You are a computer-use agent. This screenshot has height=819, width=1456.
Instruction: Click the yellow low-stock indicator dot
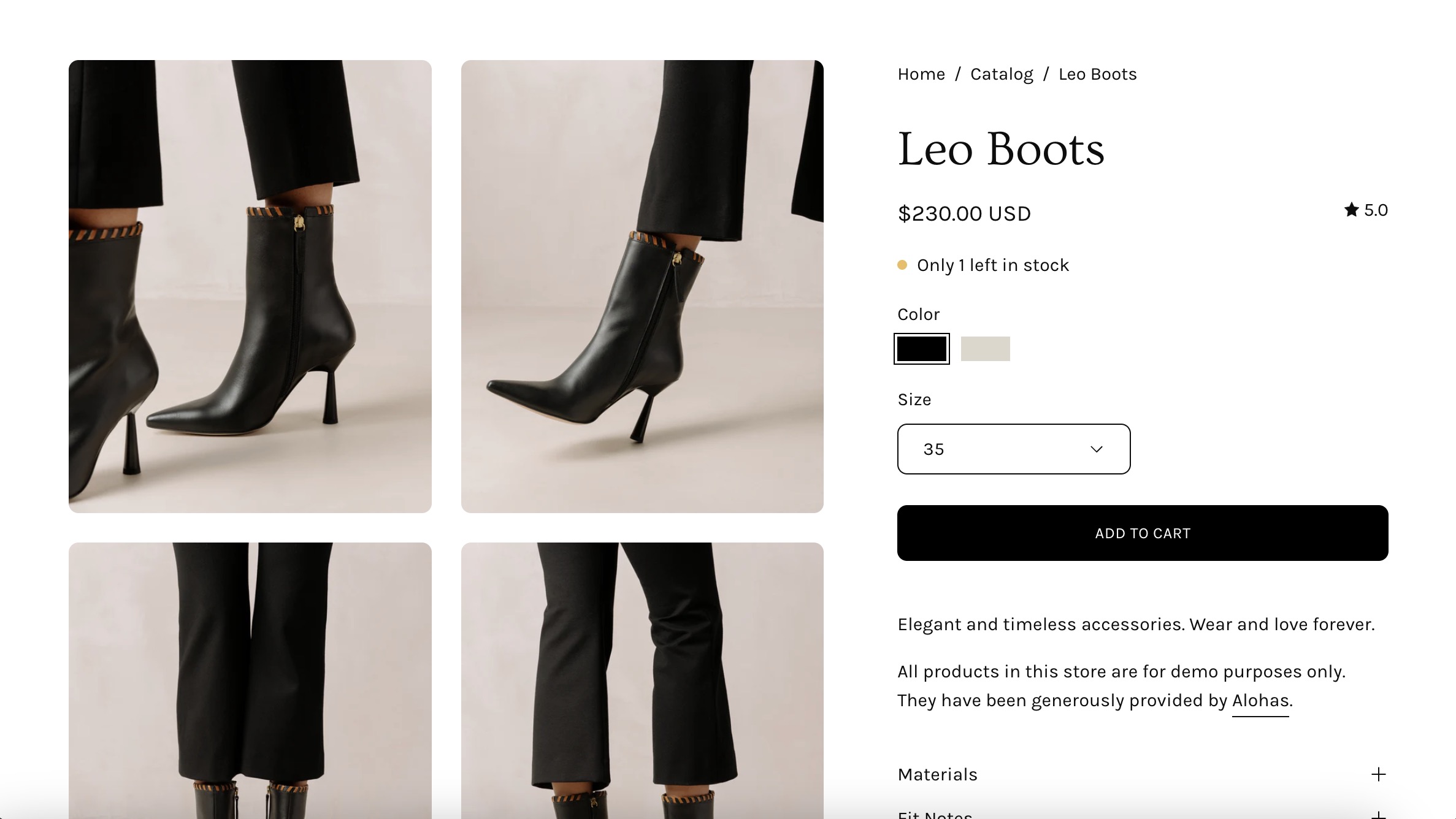[x=902, y=265]
